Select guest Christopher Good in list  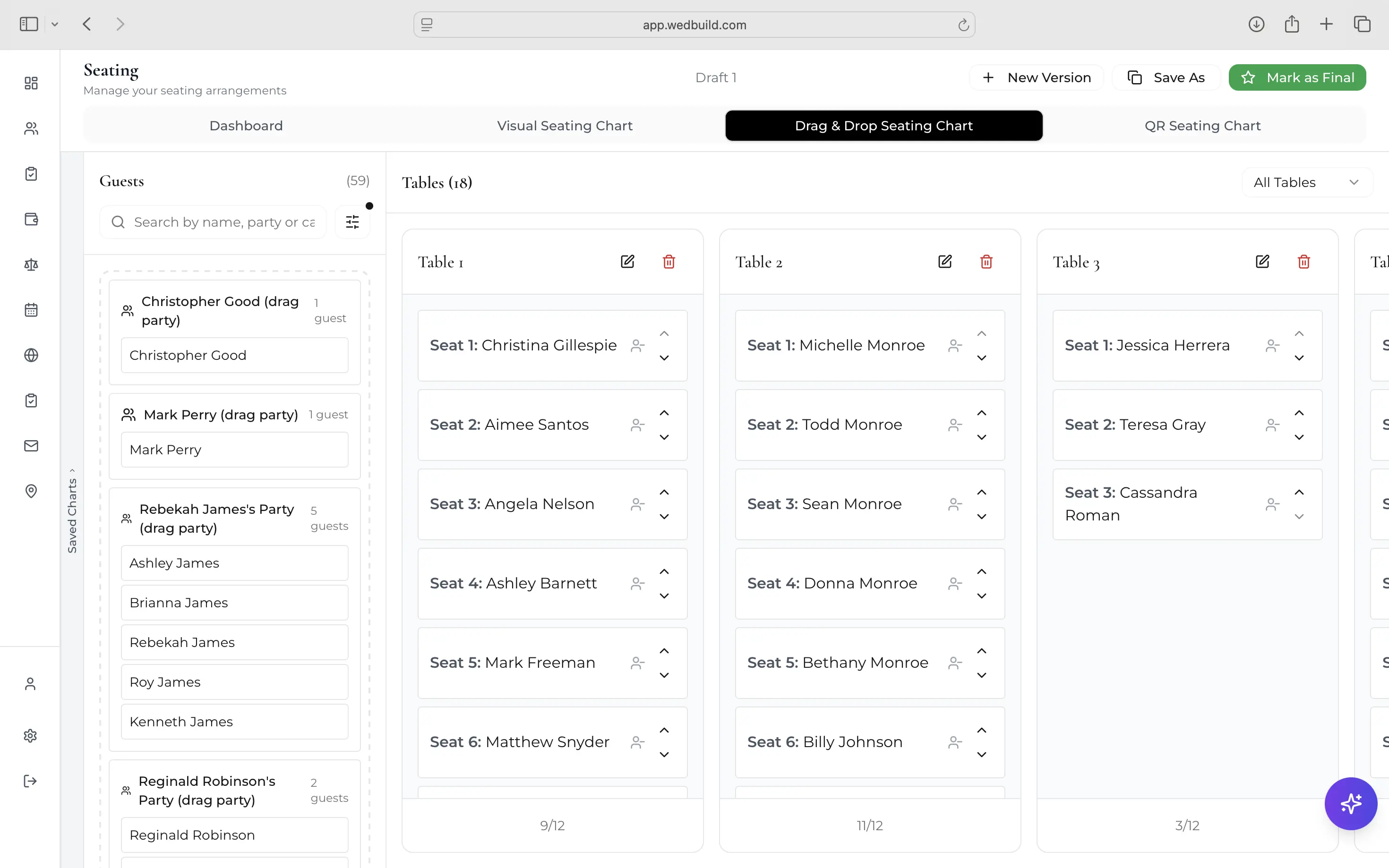pos(234,355)
